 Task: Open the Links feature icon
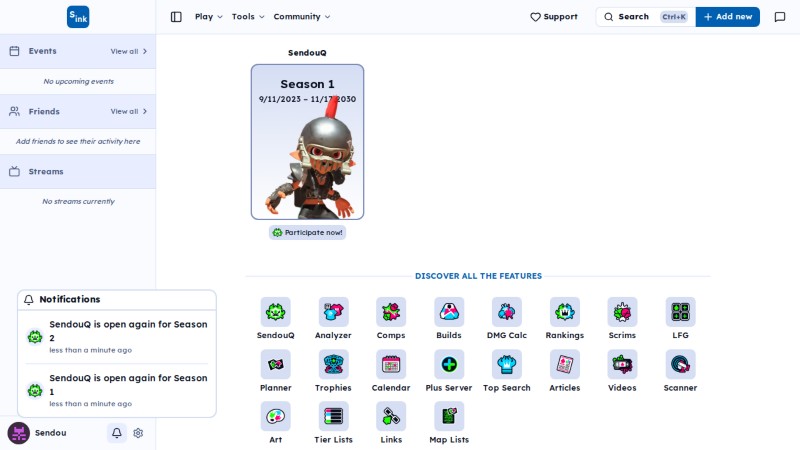pyautogui.click(x=391, y=416)
